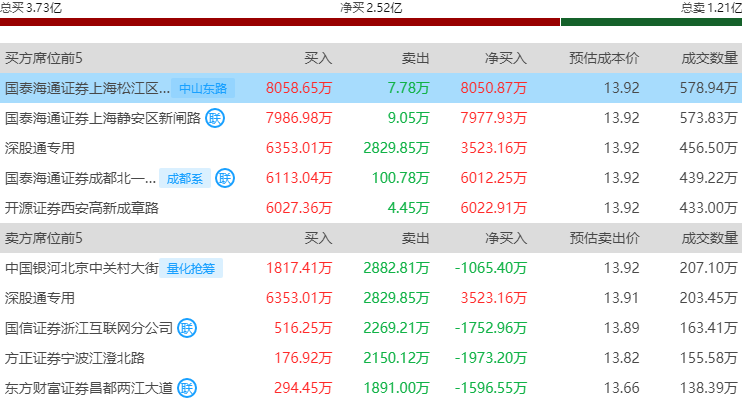742x400 pixels.
Task: Select seat 中国银河北京中关村大街
Action: coord(82,268)
